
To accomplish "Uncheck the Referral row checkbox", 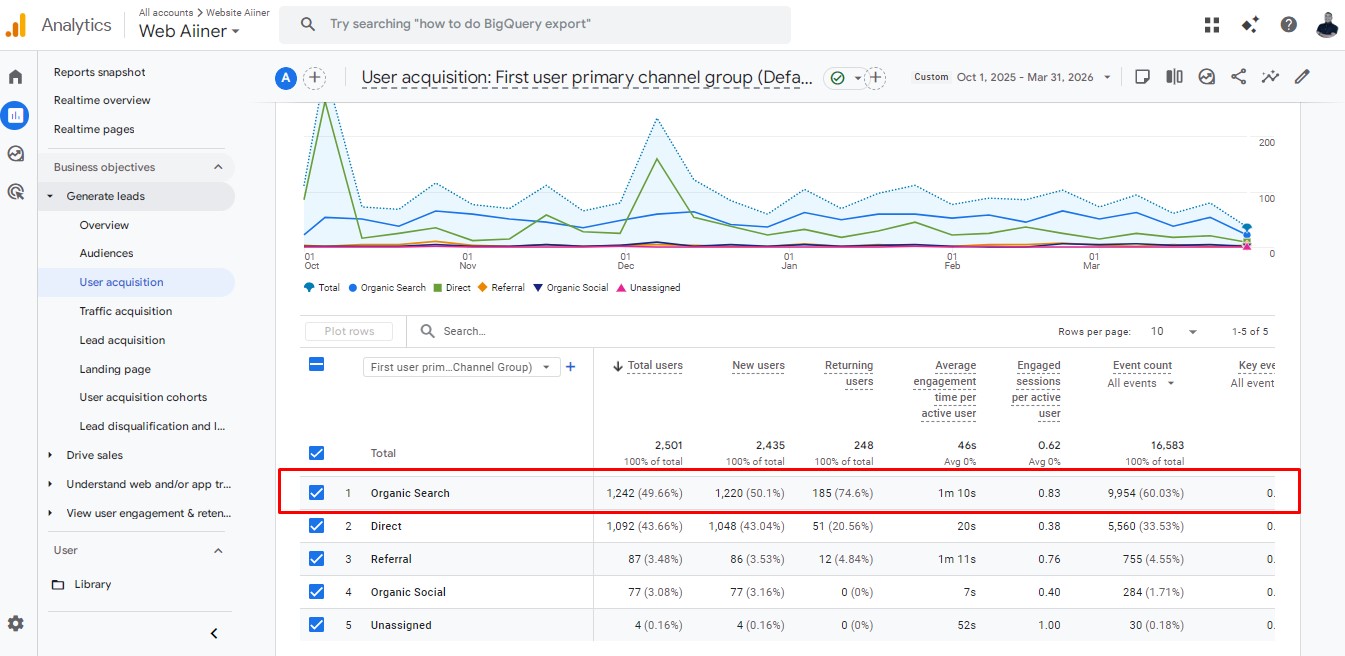I will 317,559.
